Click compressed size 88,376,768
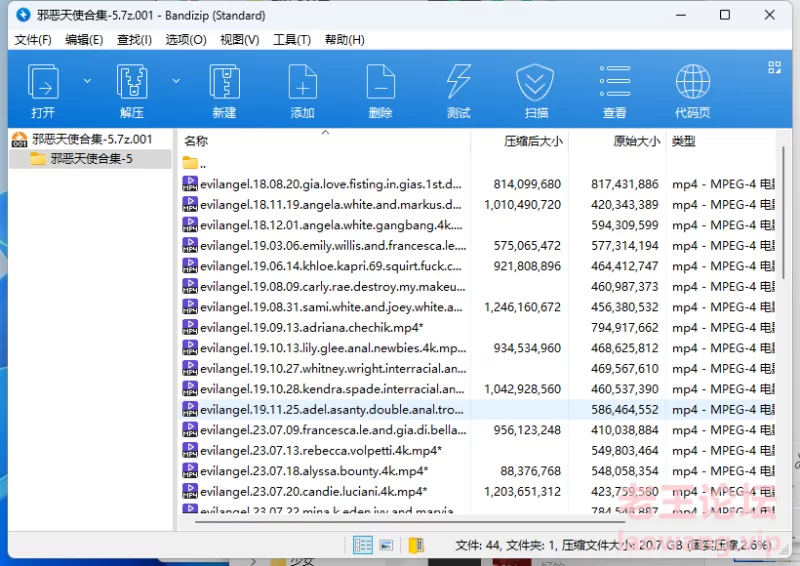This screenshot has height=566, width=800. click(531, 471)
